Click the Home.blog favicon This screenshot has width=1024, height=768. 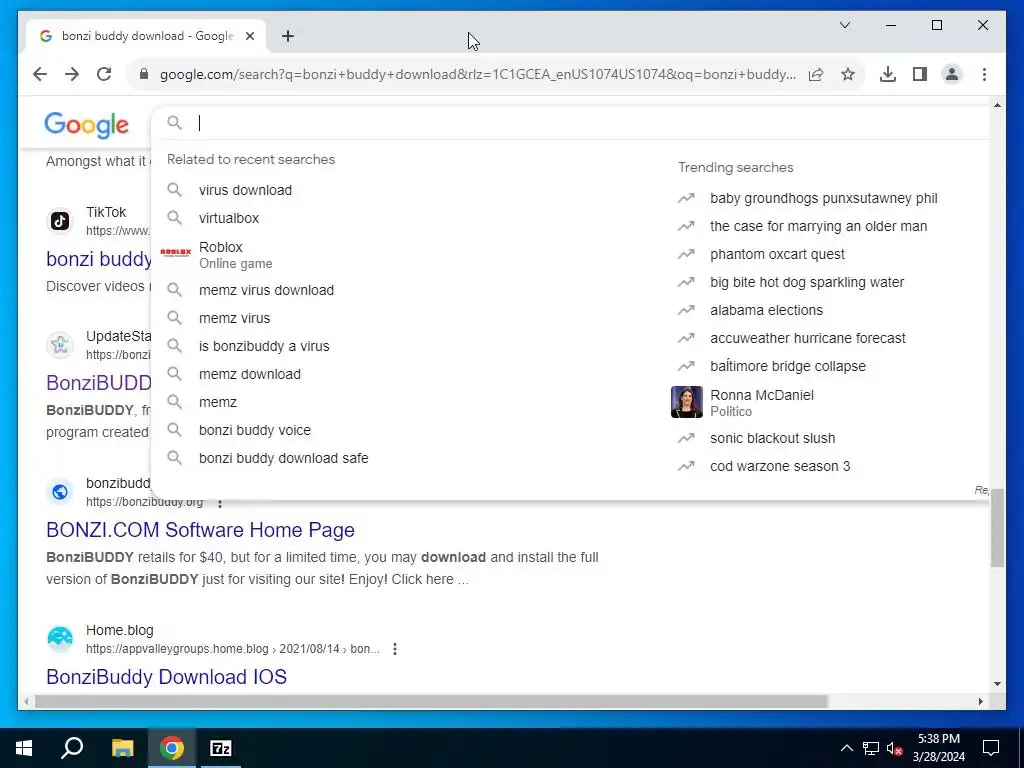click(x=60, y=639)
